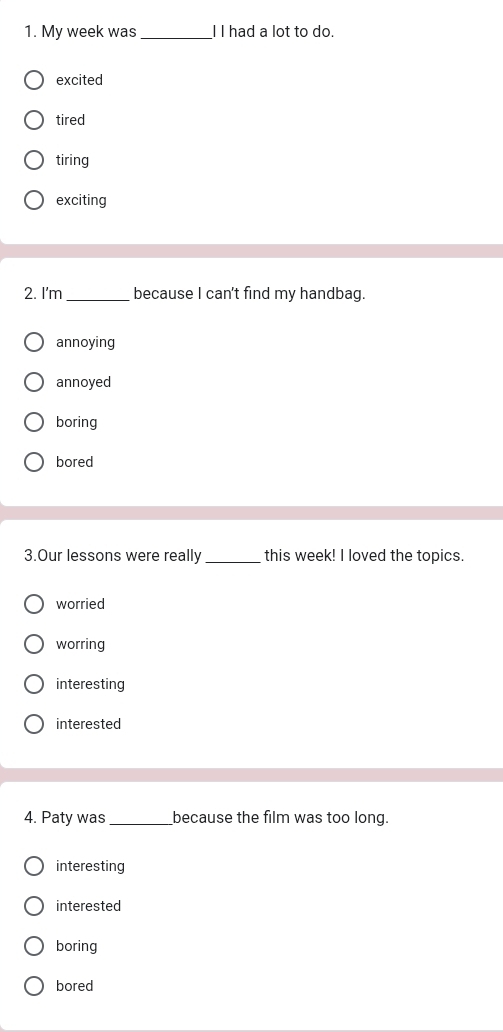Choose 'annoying' for question 2
503x1032 pixels.
pyautogui.click(x=34, y=342)
